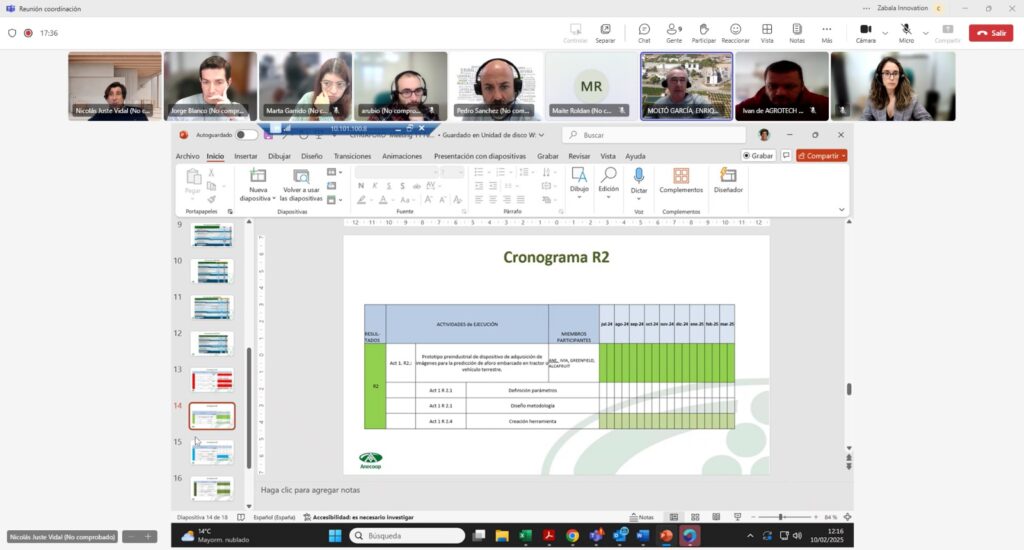Start slideshow from status bar icon
The image size is (1024, 550).
[x=737, y=517]
